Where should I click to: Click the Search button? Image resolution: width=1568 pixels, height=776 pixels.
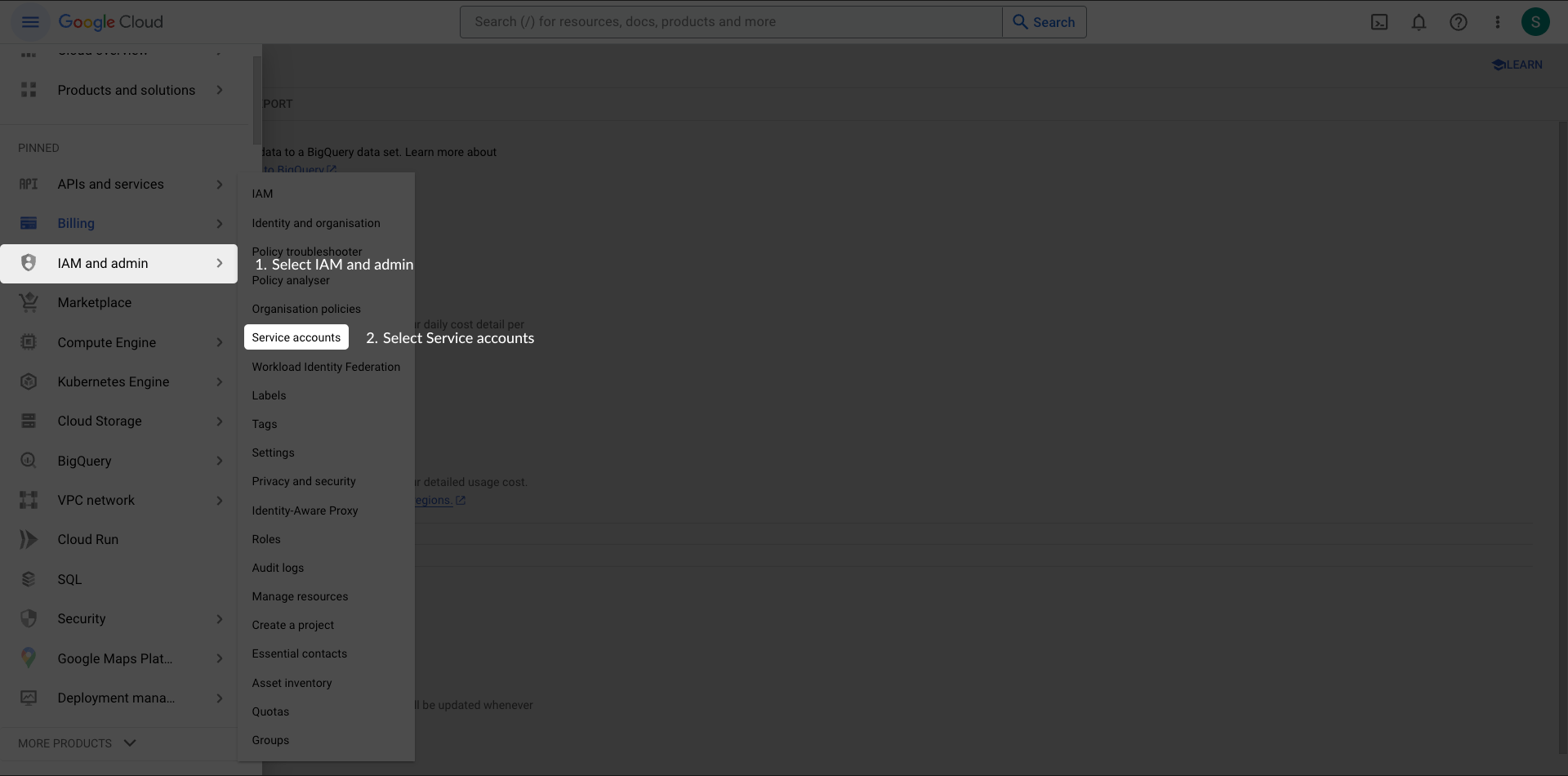pyautogui.click(x=1044, y=22)
